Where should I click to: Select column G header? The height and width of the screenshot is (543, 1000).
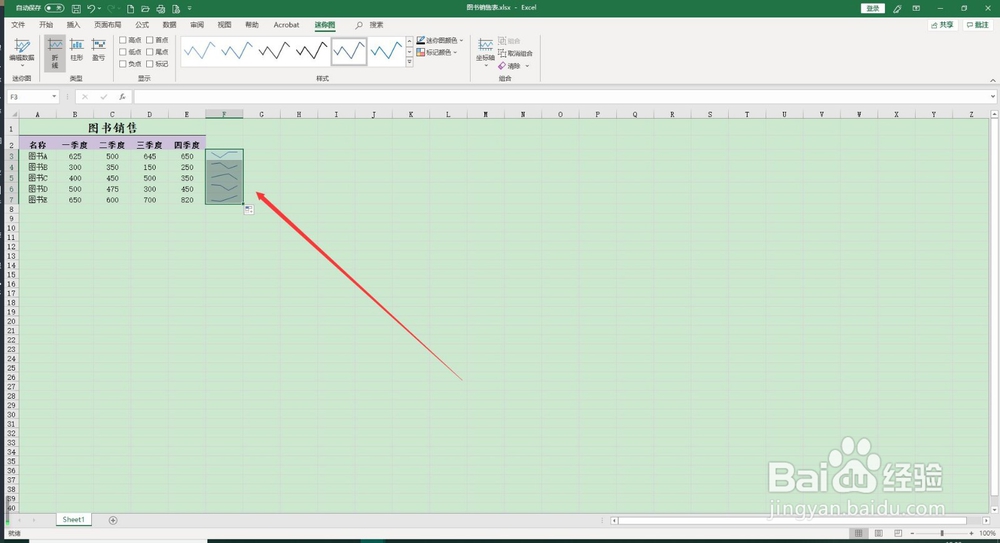point(261,114)
